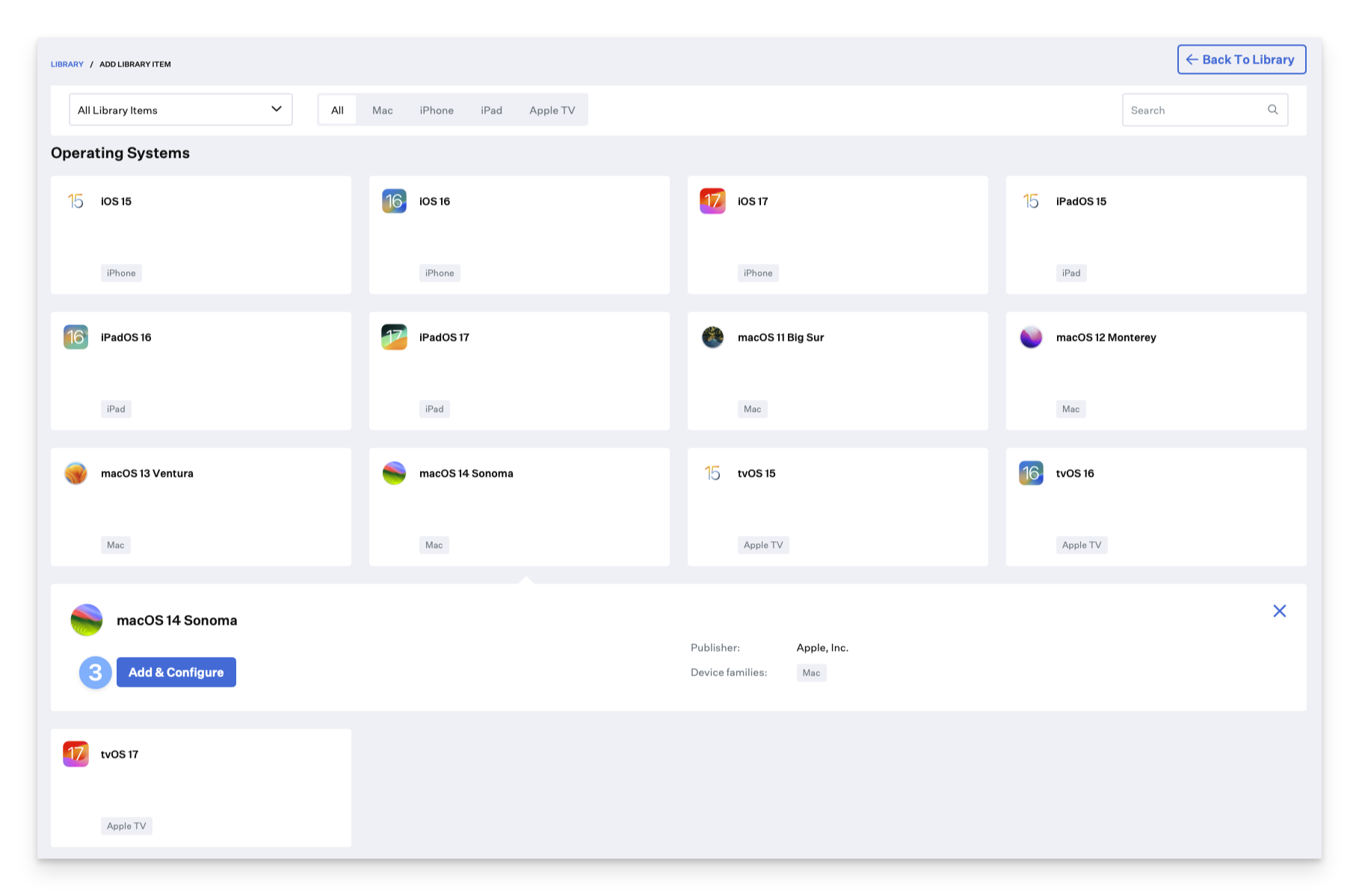Select the macOS 14 Sonoma card title
1359x896 pixels.
[466, 473]
